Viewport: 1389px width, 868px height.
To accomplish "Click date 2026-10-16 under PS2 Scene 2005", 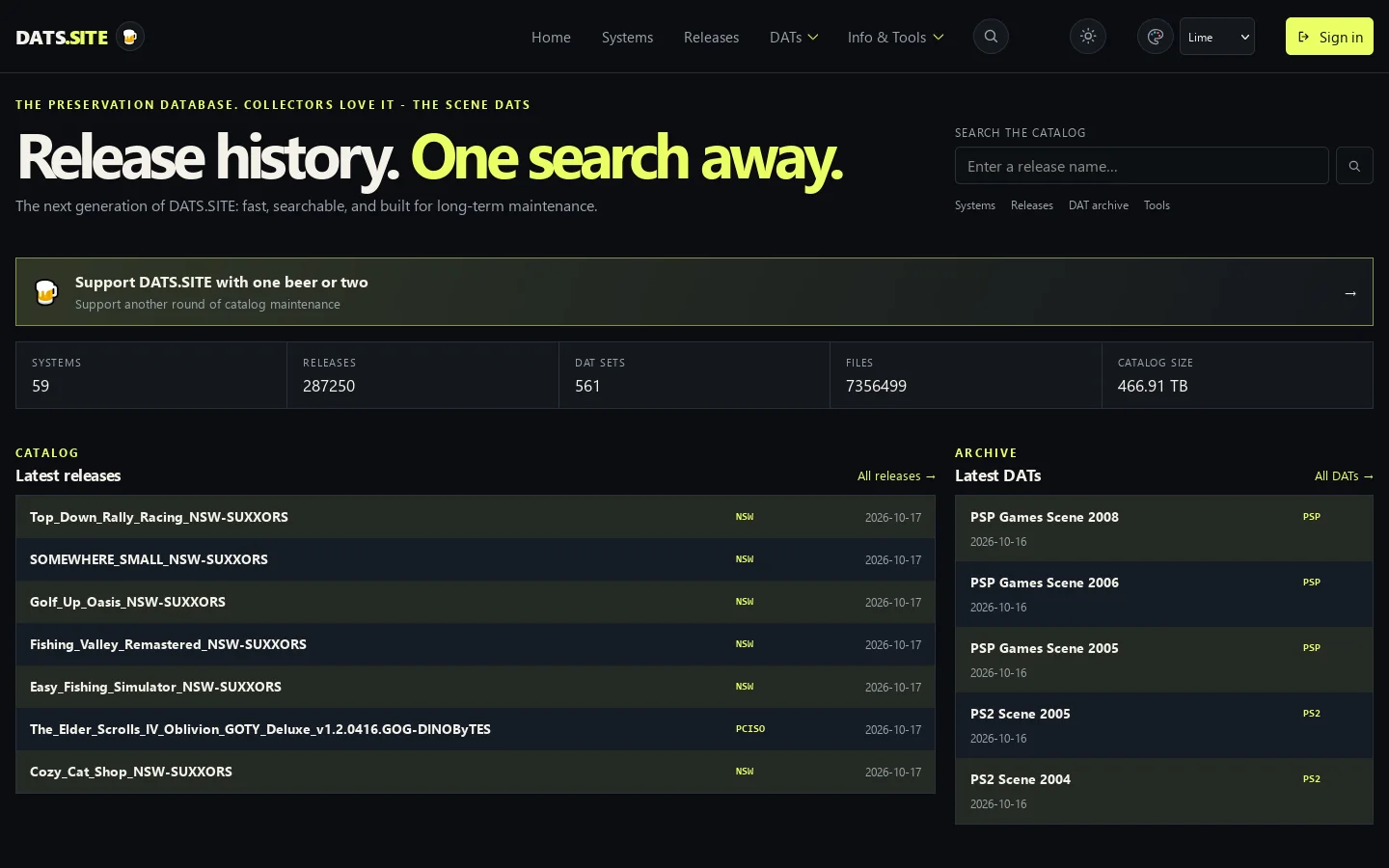I will (x=998, y=739).
